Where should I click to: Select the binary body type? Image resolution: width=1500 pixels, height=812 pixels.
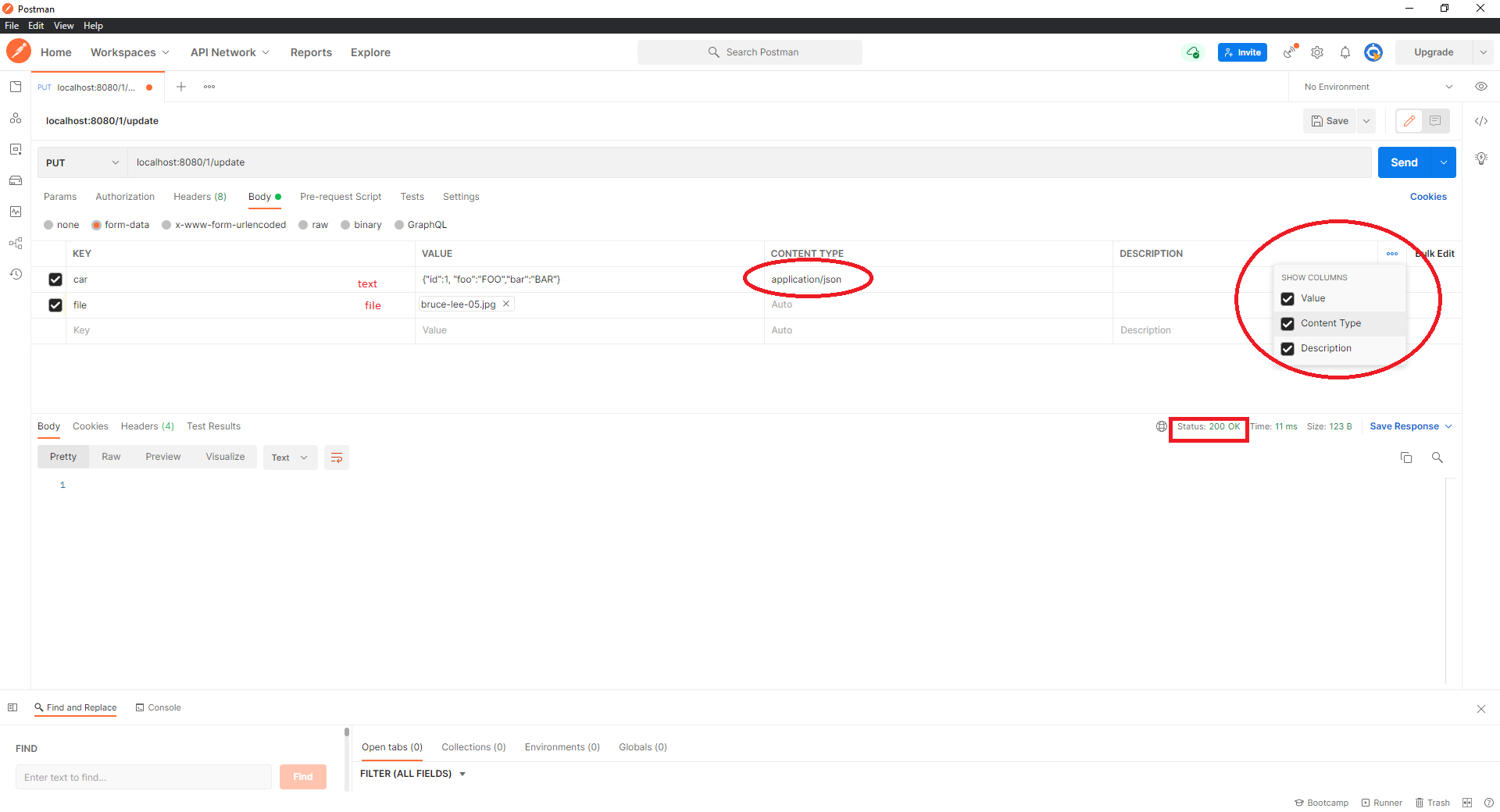tap(345, 225)
